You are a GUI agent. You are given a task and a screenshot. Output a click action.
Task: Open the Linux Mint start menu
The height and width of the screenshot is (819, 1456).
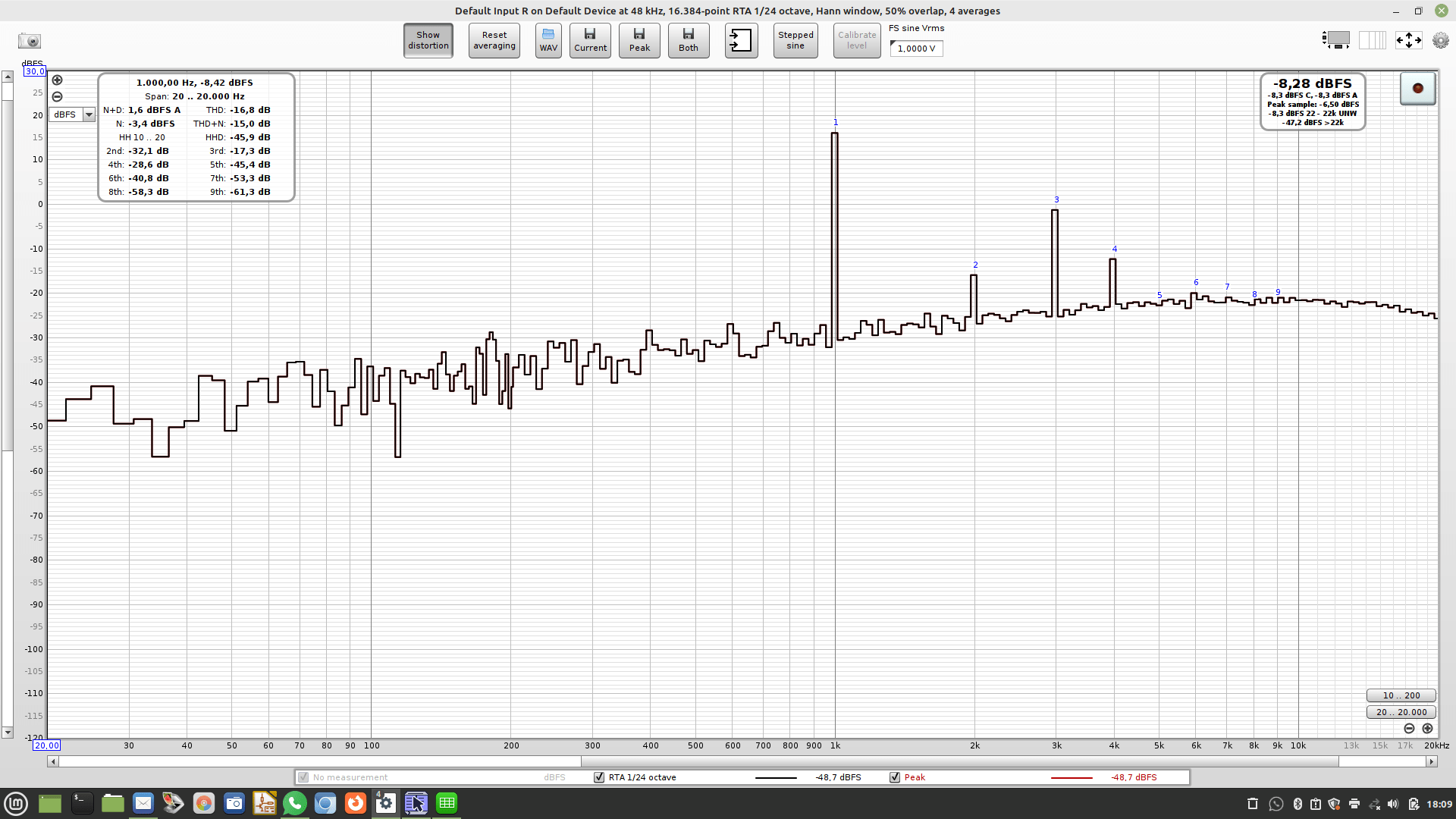click(x=16, y=803)
